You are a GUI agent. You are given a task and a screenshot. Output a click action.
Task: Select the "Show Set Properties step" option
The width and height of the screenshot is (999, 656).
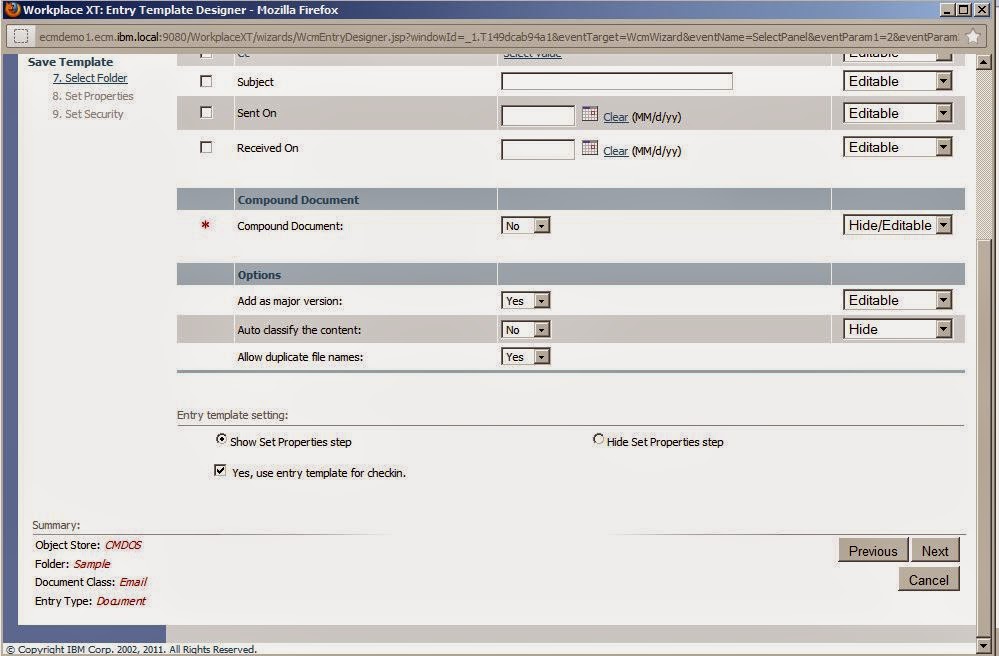(x=222, y=438)
